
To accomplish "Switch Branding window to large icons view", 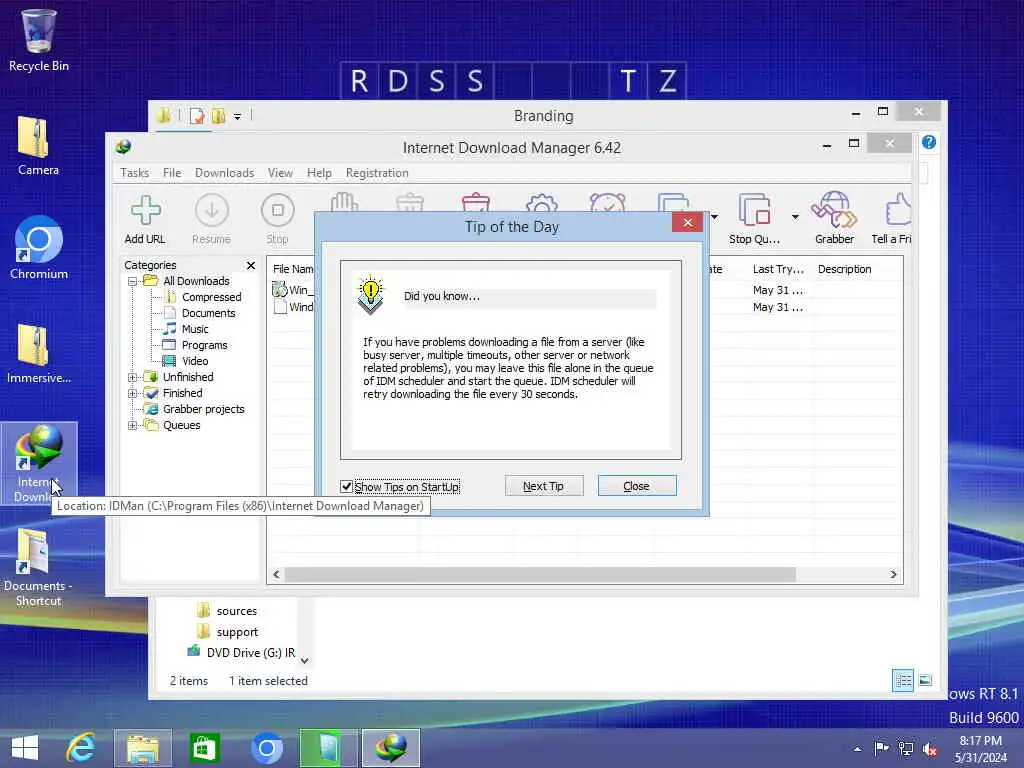I will 925,680.
